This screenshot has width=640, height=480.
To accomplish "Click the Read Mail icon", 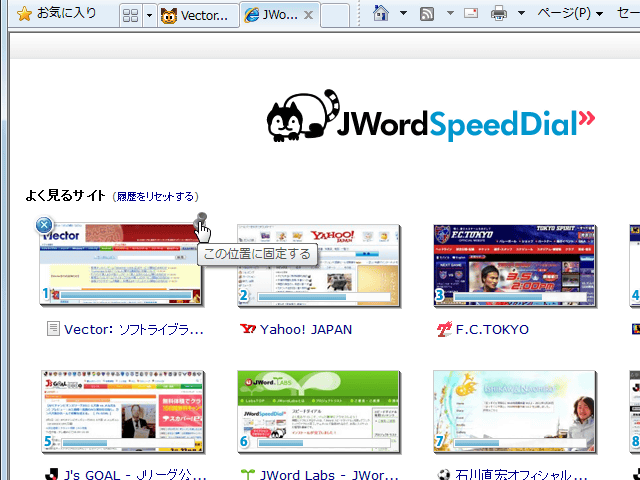I will point(471,13).
